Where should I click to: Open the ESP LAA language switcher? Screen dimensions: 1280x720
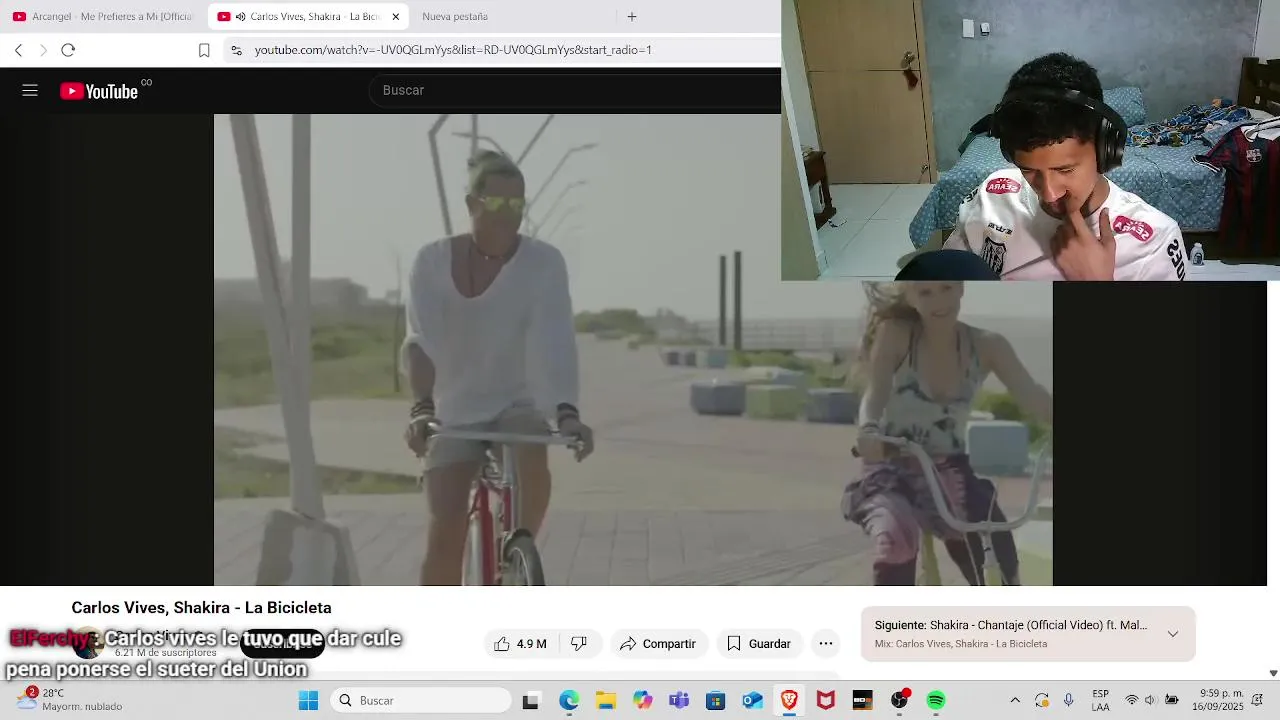coord(1101,701)
